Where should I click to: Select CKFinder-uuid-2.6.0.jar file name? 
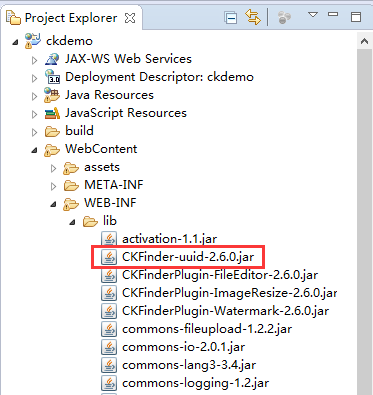point(188,257)
